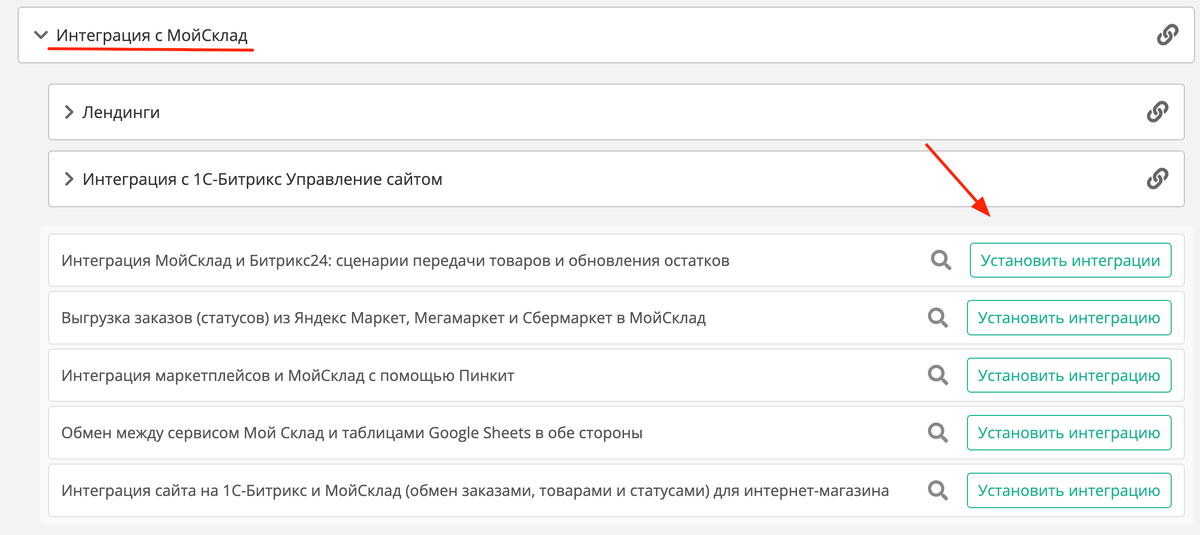The image size is (1200, 535).
Task: Click link icon beside Интеграция с 1С-Битрикс
Action: pyautogui.click(x=1157, y=179)
